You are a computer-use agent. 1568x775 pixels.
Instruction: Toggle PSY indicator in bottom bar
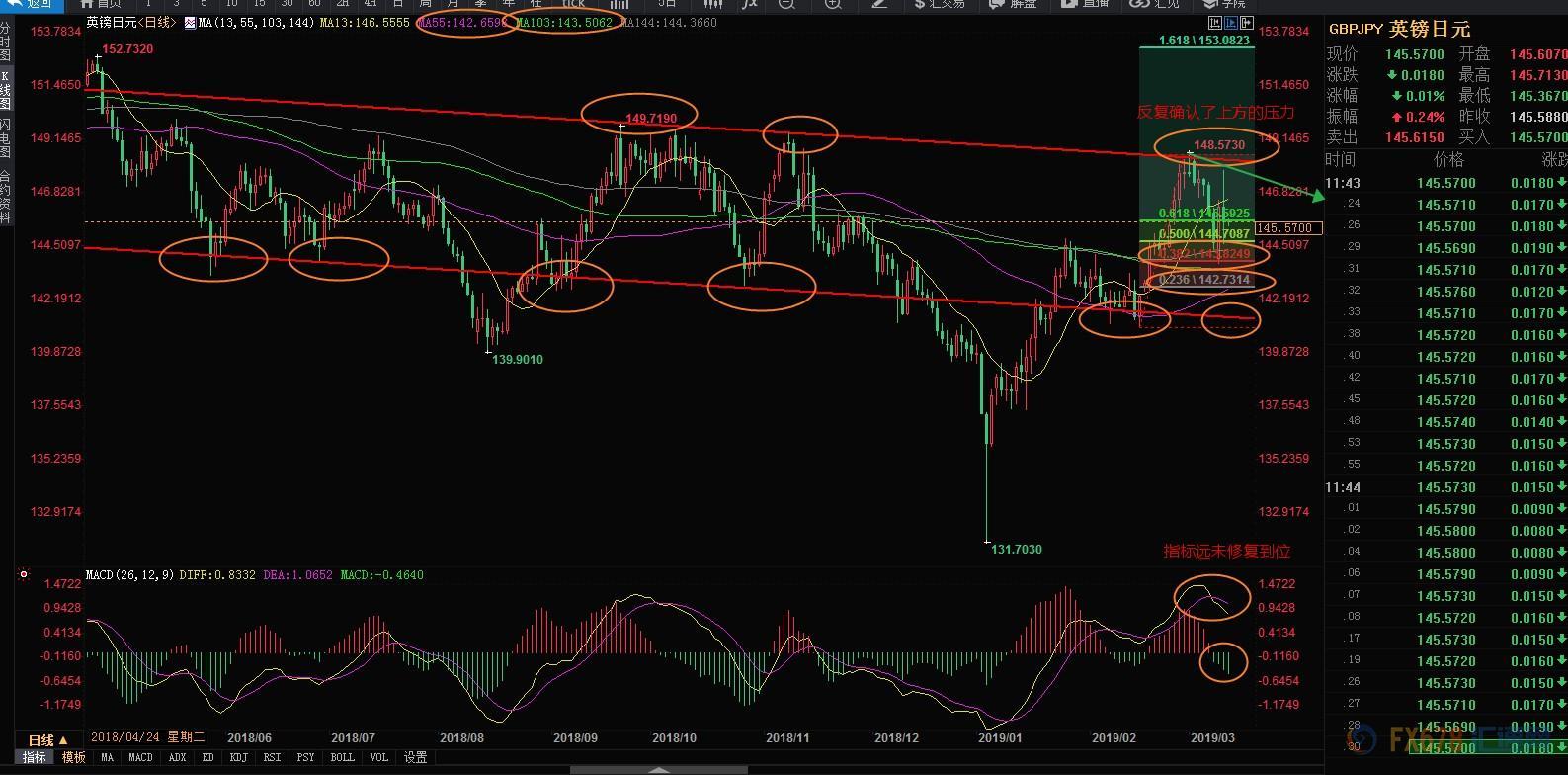(x=305, y=757)
